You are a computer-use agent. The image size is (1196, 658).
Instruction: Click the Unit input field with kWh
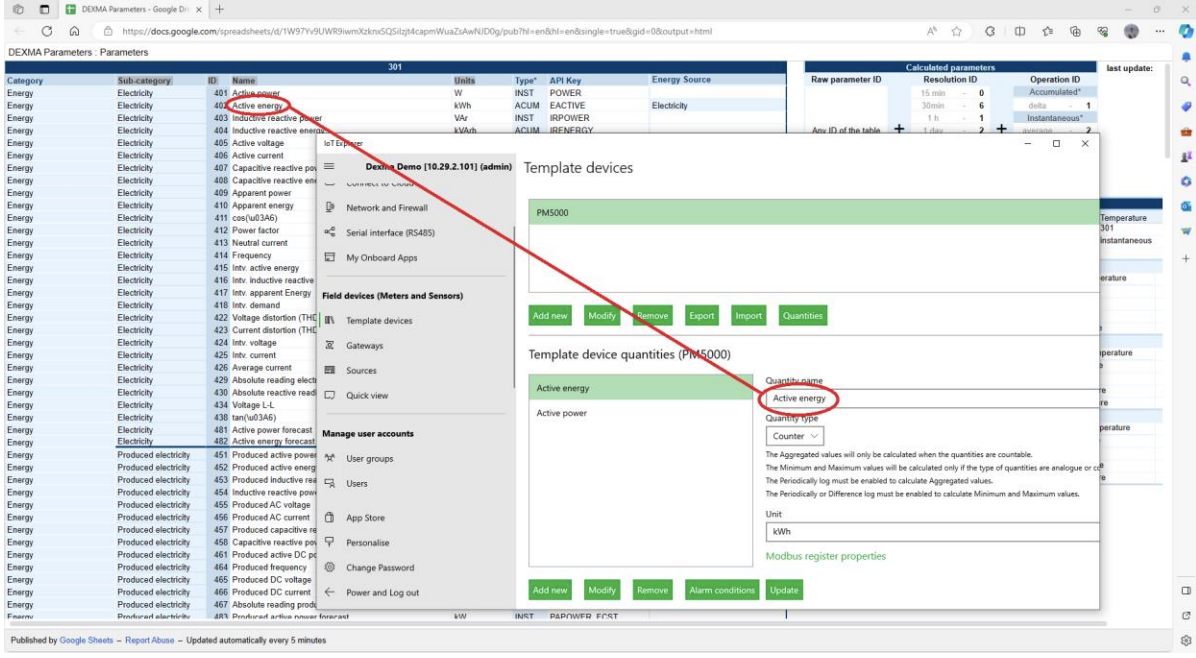[x=932, y=531]
